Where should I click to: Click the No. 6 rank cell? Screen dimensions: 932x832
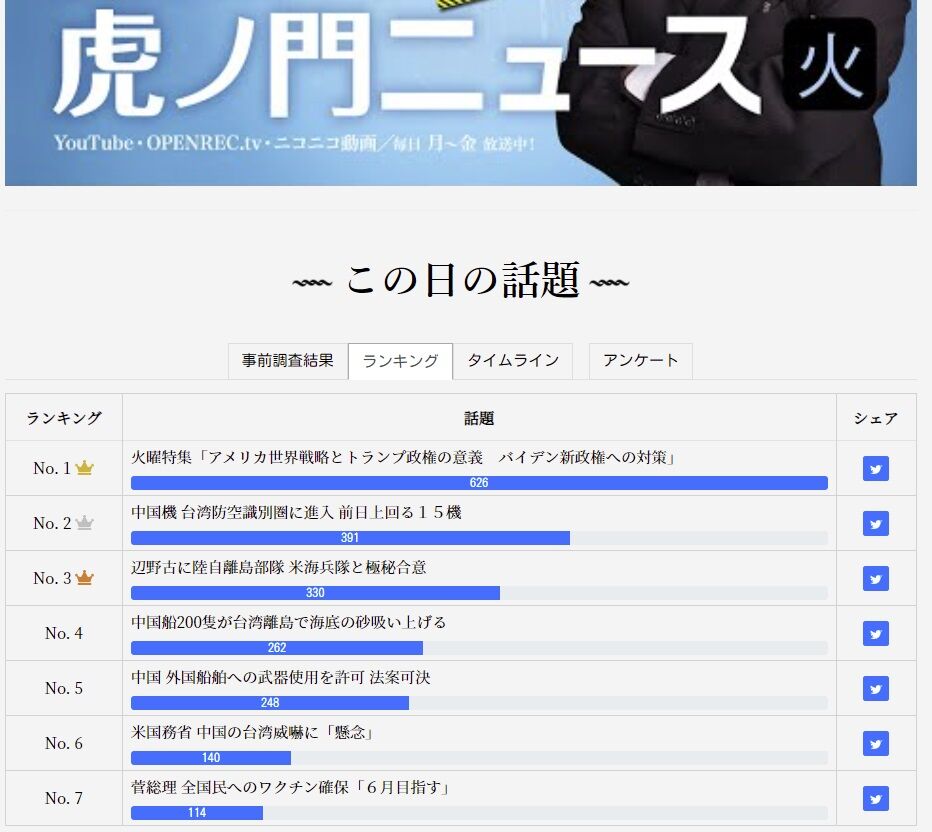(64, 743)
